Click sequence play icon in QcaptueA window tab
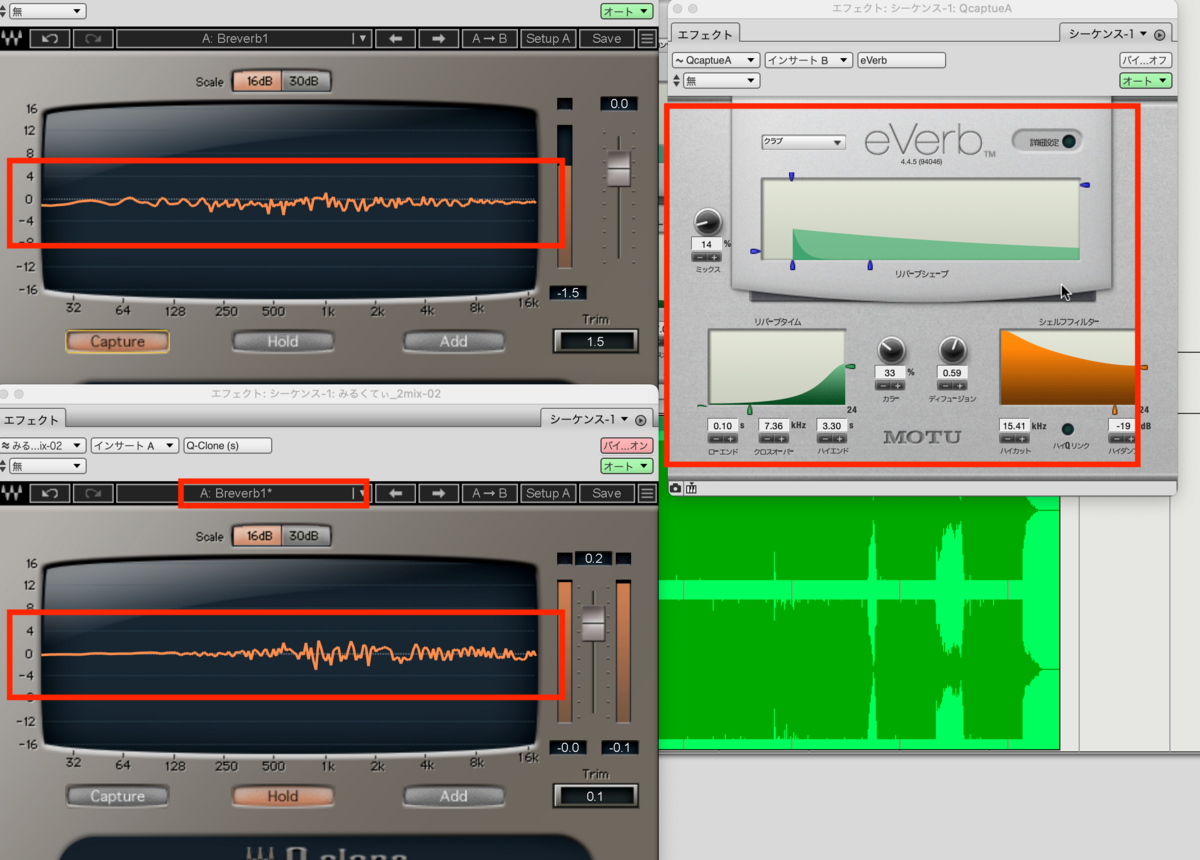Screen dimensions: 1200x860 (1160, 34)
